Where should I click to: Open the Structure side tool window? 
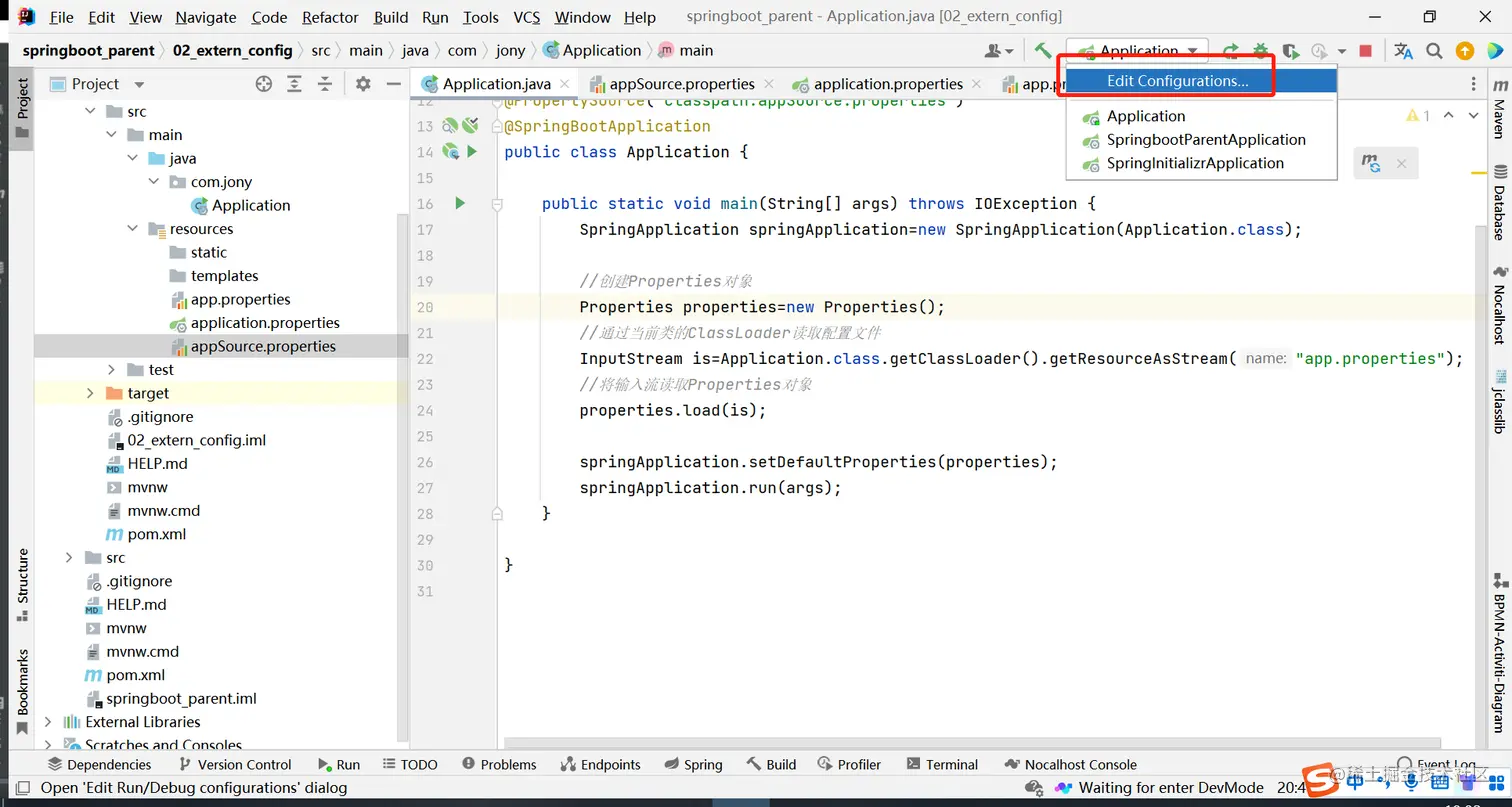coord(22,585)
